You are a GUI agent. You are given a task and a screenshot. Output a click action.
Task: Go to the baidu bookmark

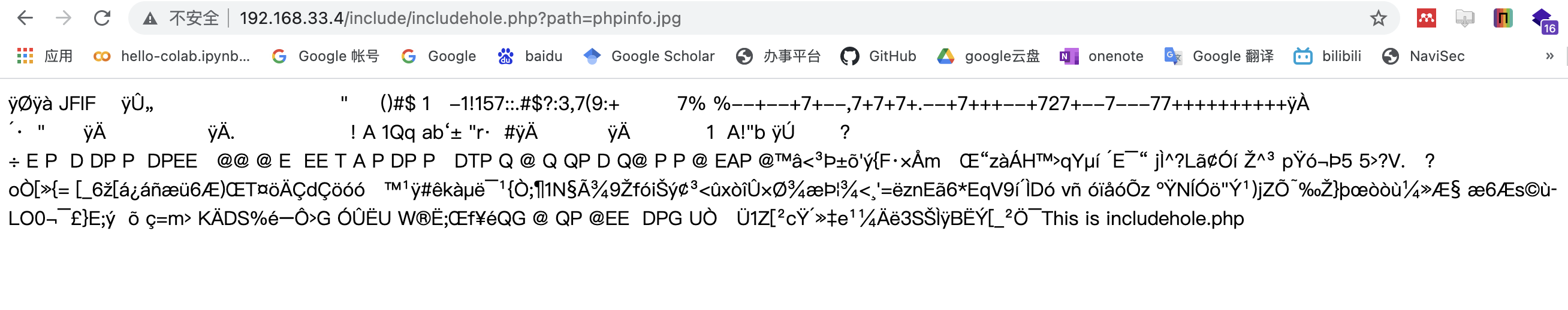pyautogui.click(x=530, y=56)
